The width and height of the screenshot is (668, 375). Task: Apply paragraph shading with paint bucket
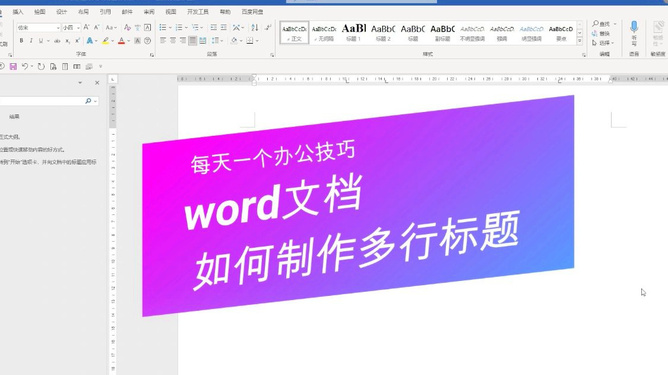(234, 41)
